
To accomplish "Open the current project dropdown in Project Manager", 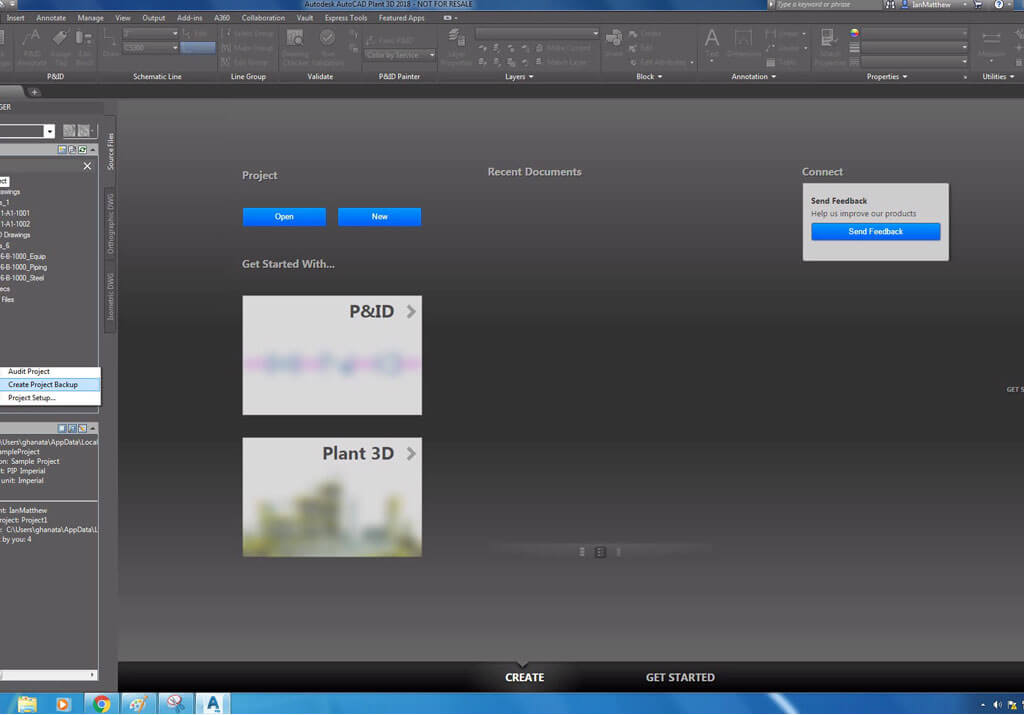I will point(49,131).
